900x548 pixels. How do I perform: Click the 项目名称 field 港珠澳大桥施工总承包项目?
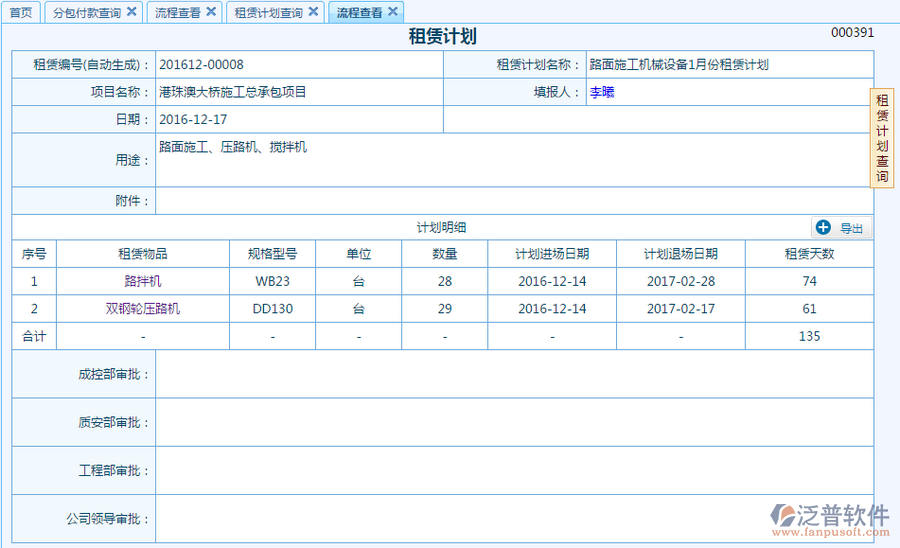[299, 92]
